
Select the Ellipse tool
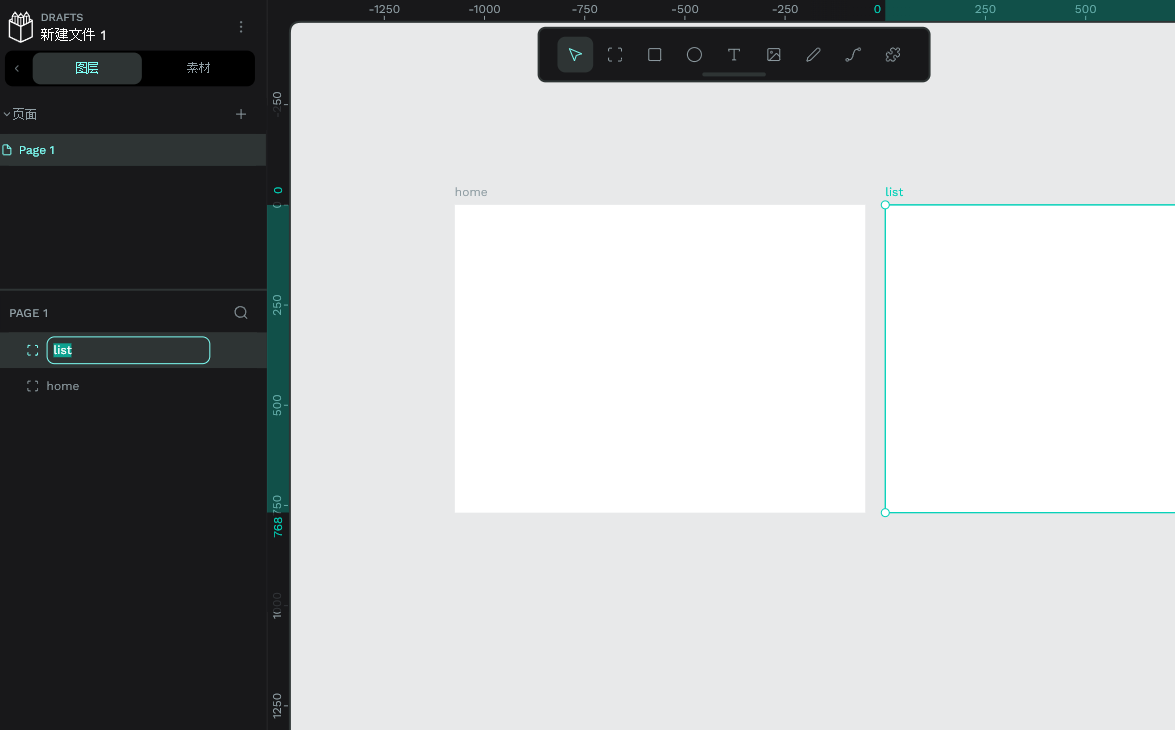tap(694, 55)
